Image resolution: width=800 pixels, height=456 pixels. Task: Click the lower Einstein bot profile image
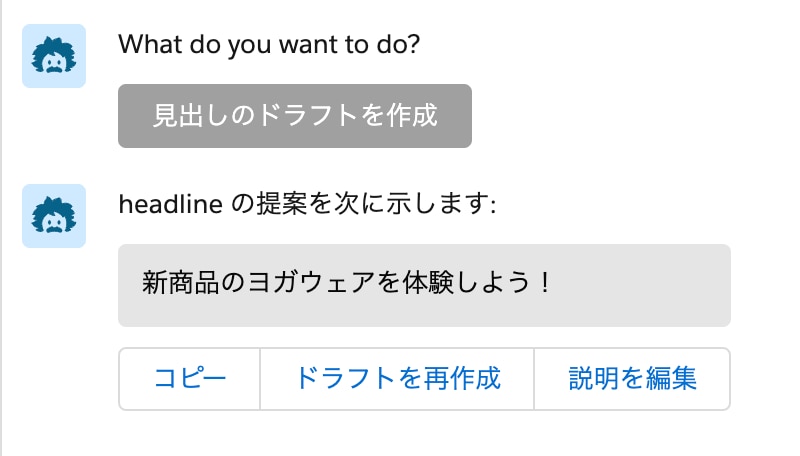(54, 216)
